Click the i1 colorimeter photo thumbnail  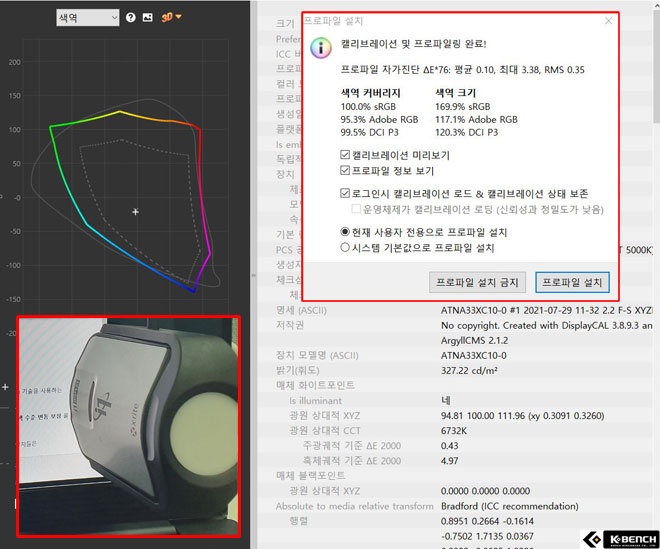click(x=128, y=426)
